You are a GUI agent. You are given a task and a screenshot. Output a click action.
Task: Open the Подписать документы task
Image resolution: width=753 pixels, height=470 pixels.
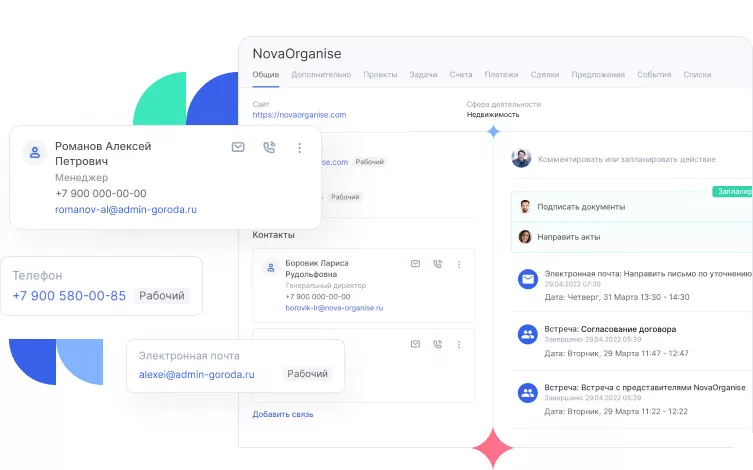(581, 207)
